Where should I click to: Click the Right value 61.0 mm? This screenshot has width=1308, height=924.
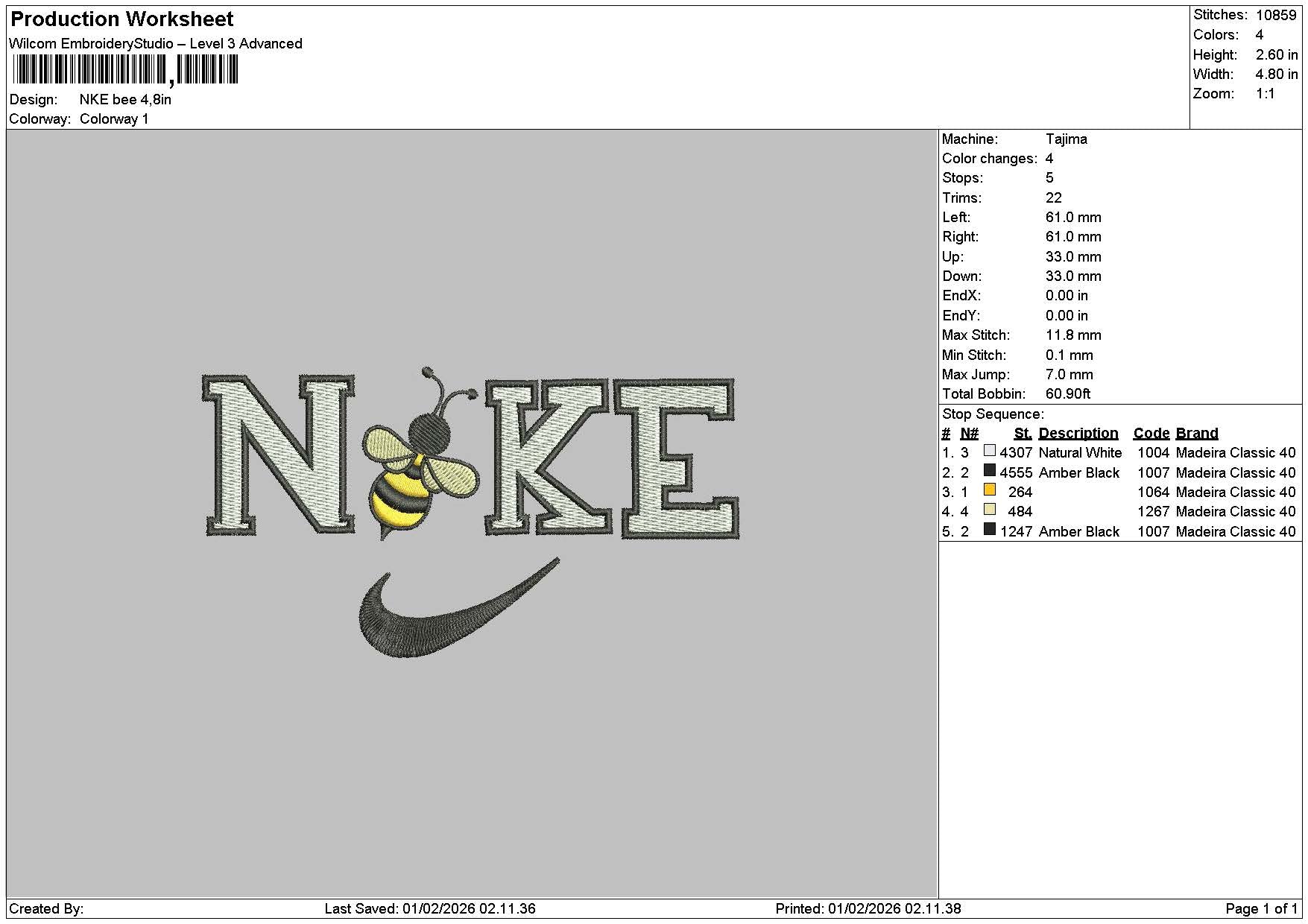pos(1073,237)
